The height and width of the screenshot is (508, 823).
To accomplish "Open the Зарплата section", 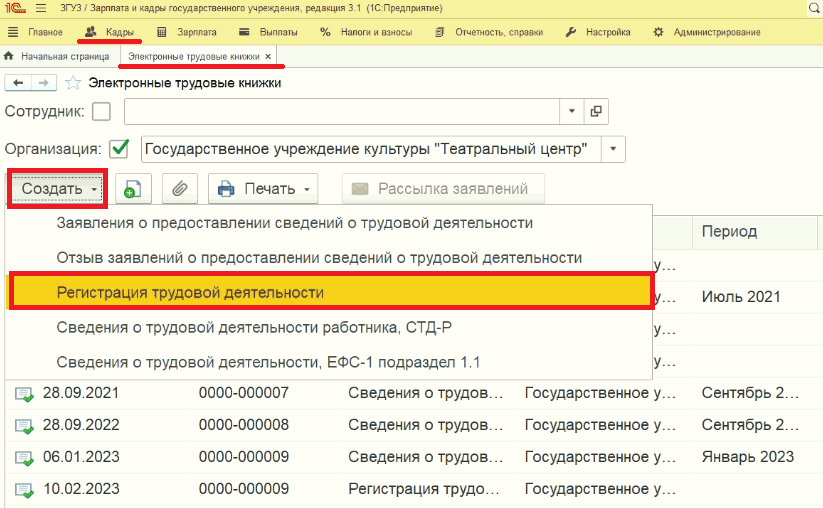I will point(187,32).
